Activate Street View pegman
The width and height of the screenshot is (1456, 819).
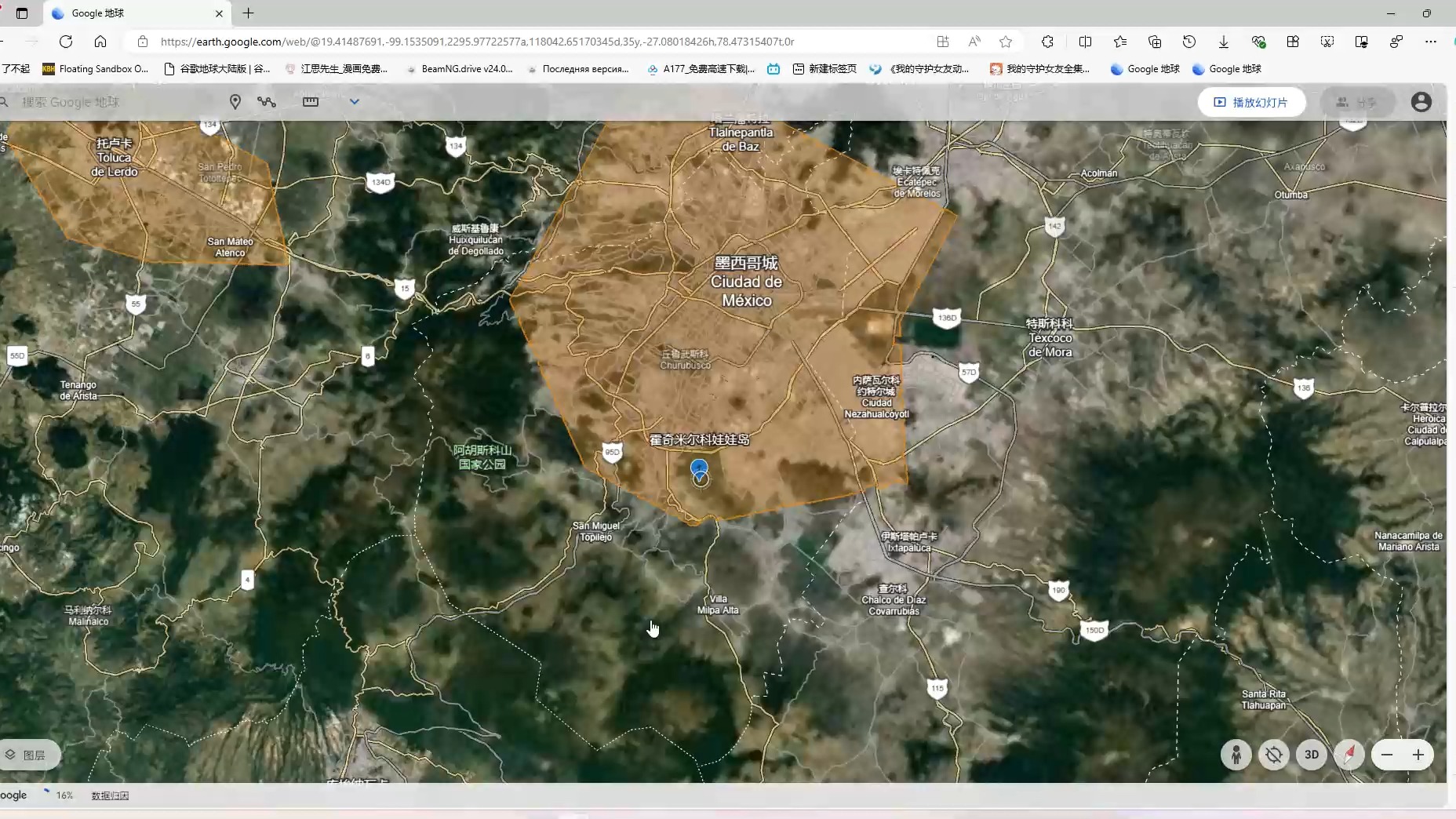[x=1236, y=755]
